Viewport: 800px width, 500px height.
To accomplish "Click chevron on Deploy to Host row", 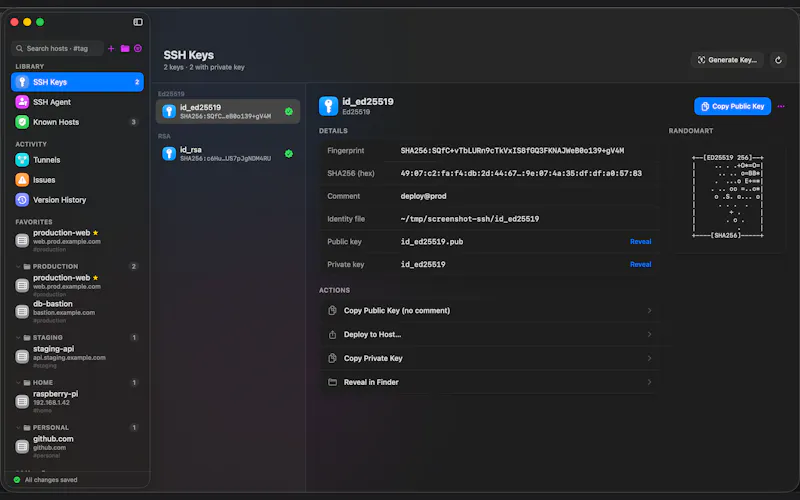I will coord(649,335).
